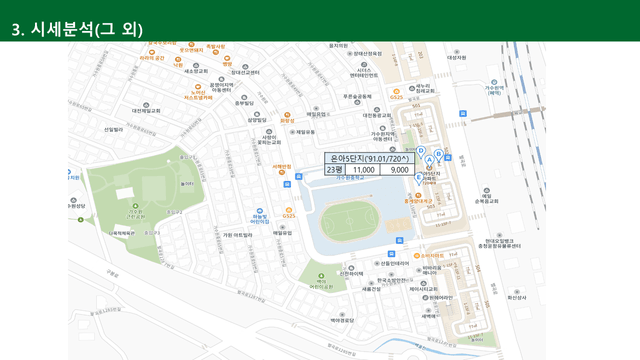Select 가원 아트빌라 map label
The width and height of the screenshot is (640, 360).
point(237,235)
